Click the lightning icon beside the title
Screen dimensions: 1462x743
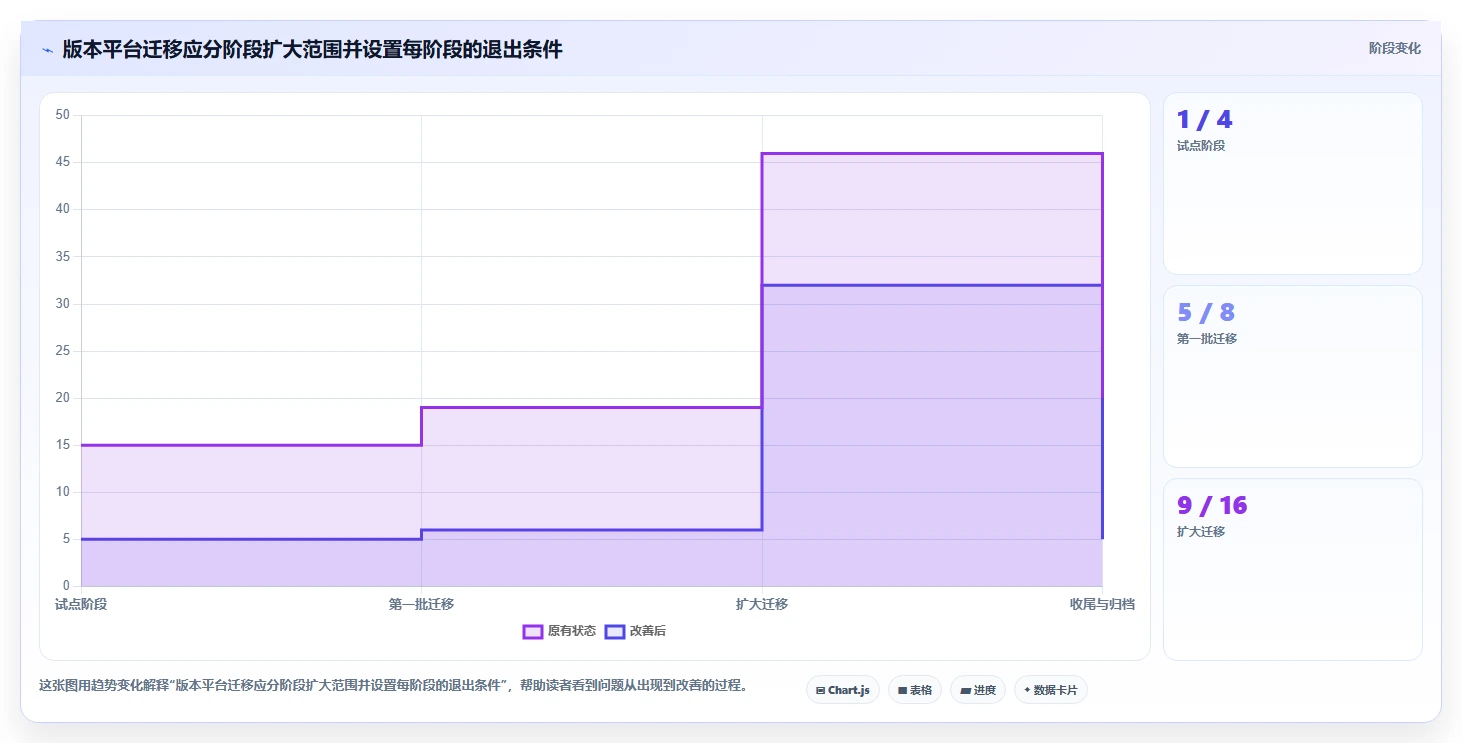47,50
